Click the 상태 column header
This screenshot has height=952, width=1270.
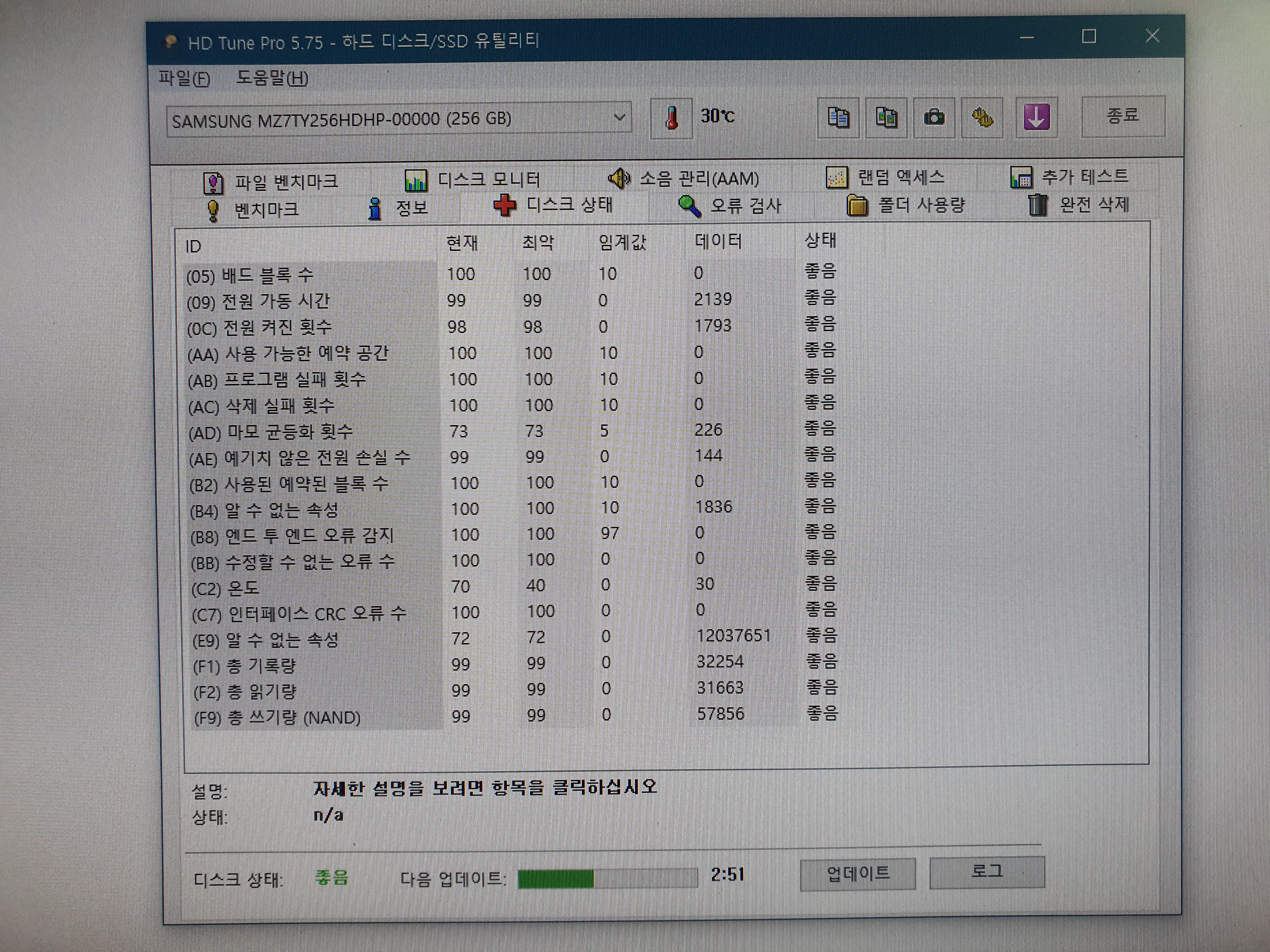(x=820, y=240)
